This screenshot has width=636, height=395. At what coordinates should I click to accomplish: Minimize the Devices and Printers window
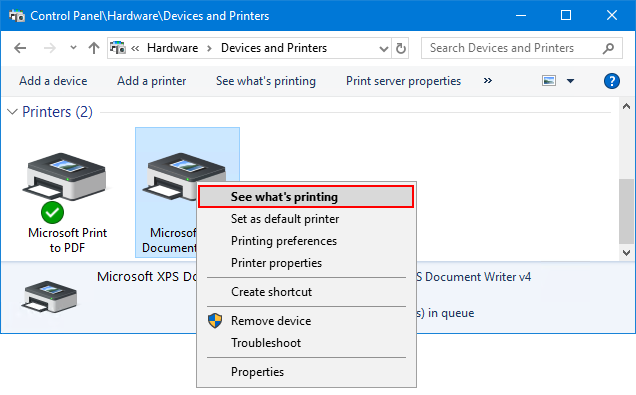coord(521,15)
